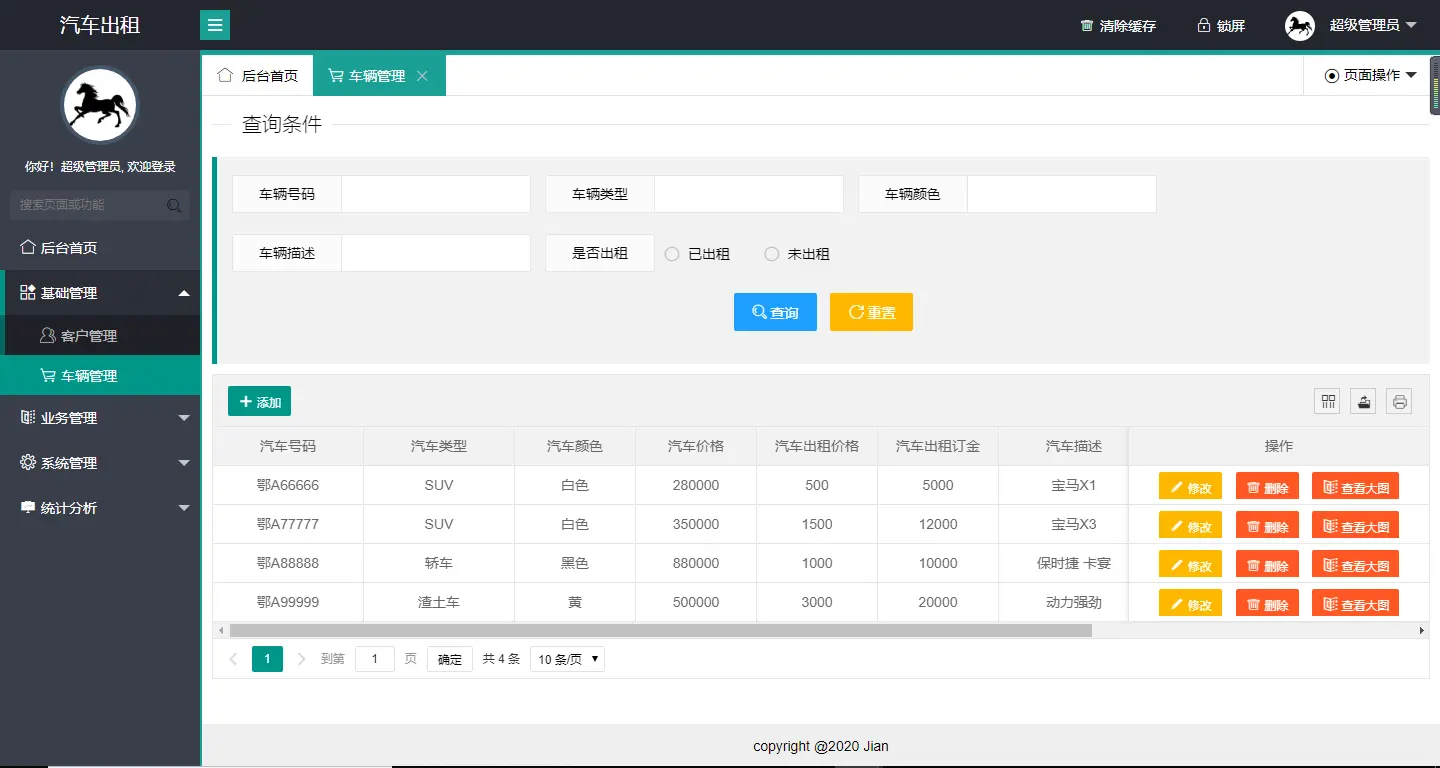
Task: Click the cell 渣土车
Action: point(439,602)
